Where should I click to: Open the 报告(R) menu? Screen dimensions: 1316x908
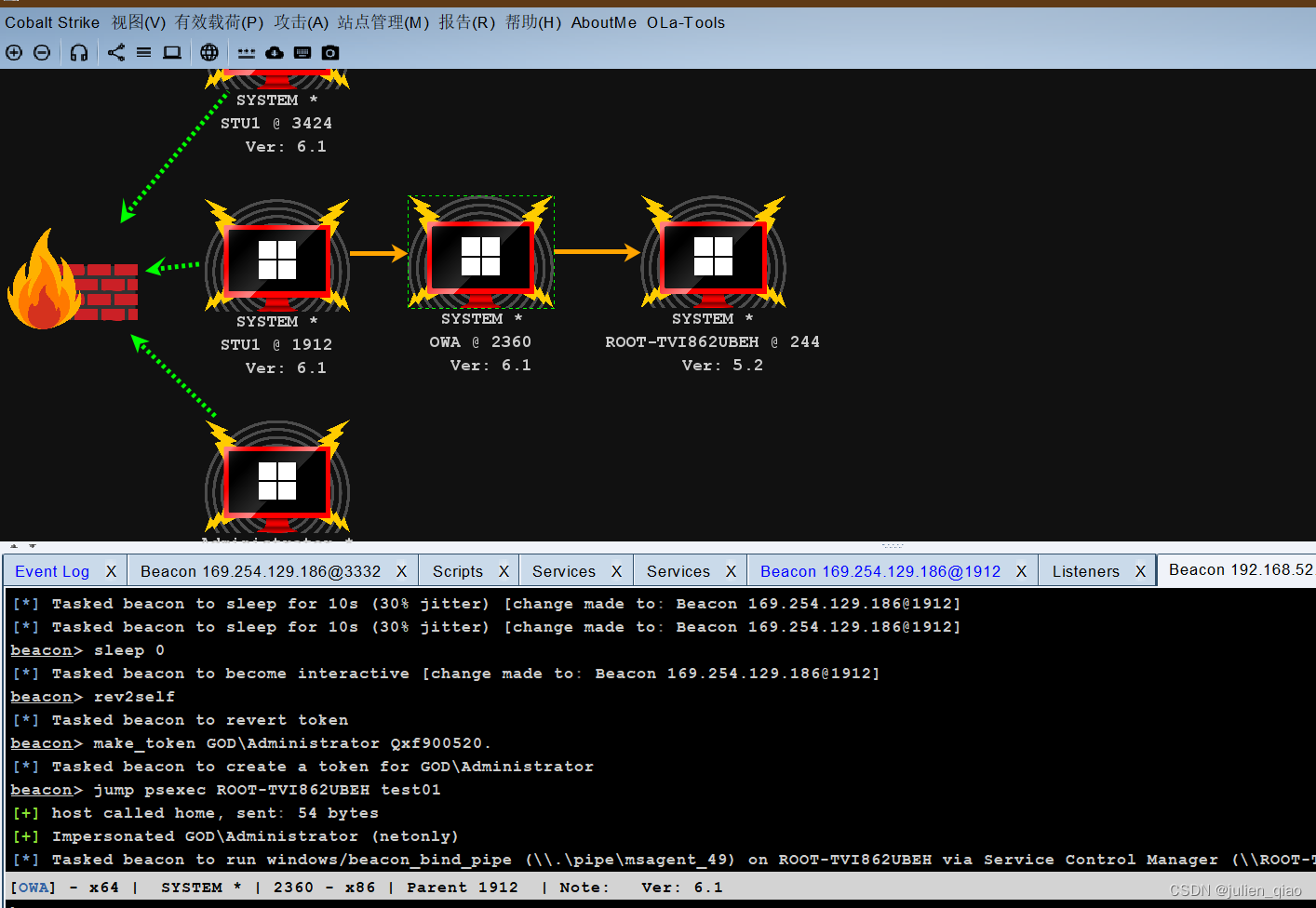[467, 22]
